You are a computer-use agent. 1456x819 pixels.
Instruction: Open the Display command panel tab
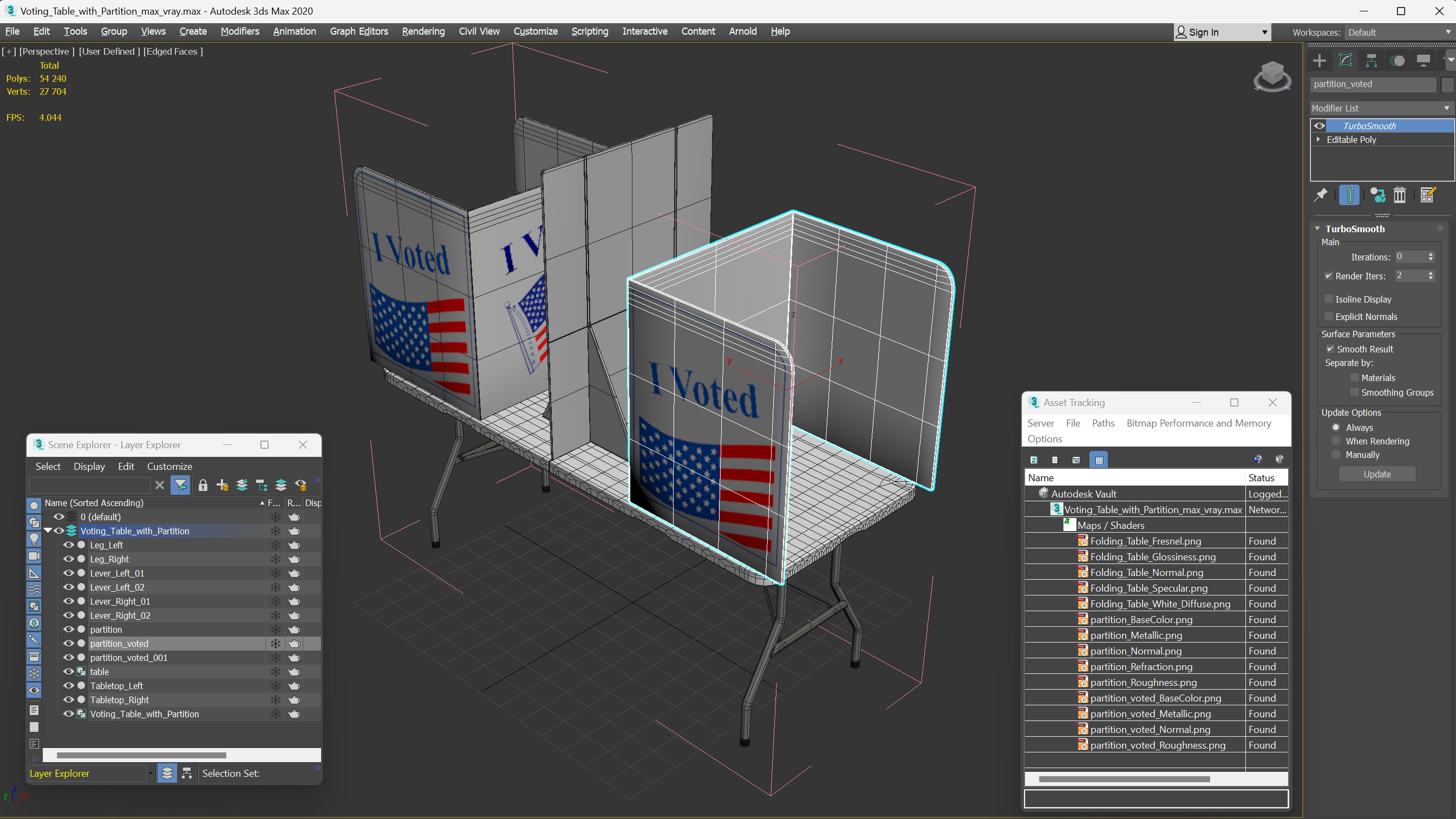pos(1423,61)
